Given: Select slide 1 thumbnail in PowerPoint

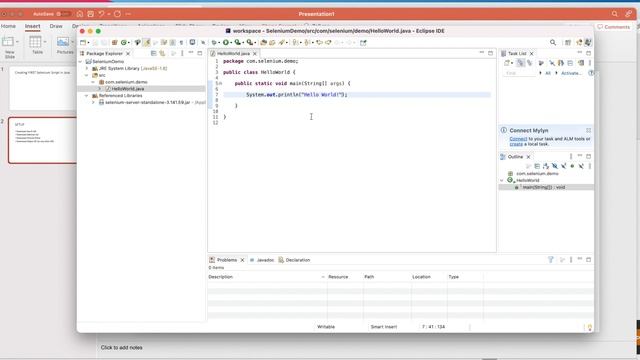Looking at the screenshot, I should coord(42,89).
